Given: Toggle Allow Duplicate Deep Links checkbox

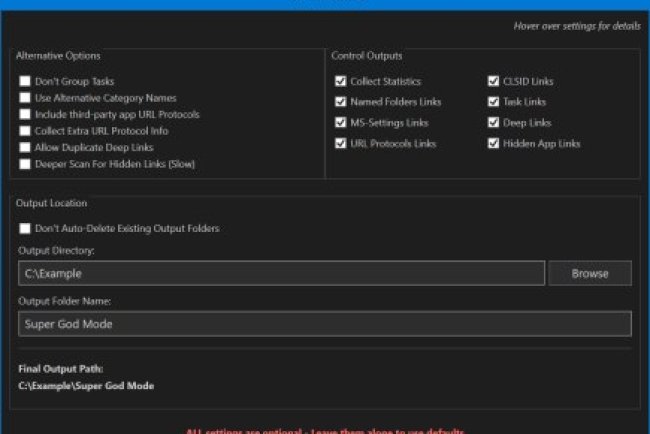Looking at the screenshot, I should tap(25, 147).
